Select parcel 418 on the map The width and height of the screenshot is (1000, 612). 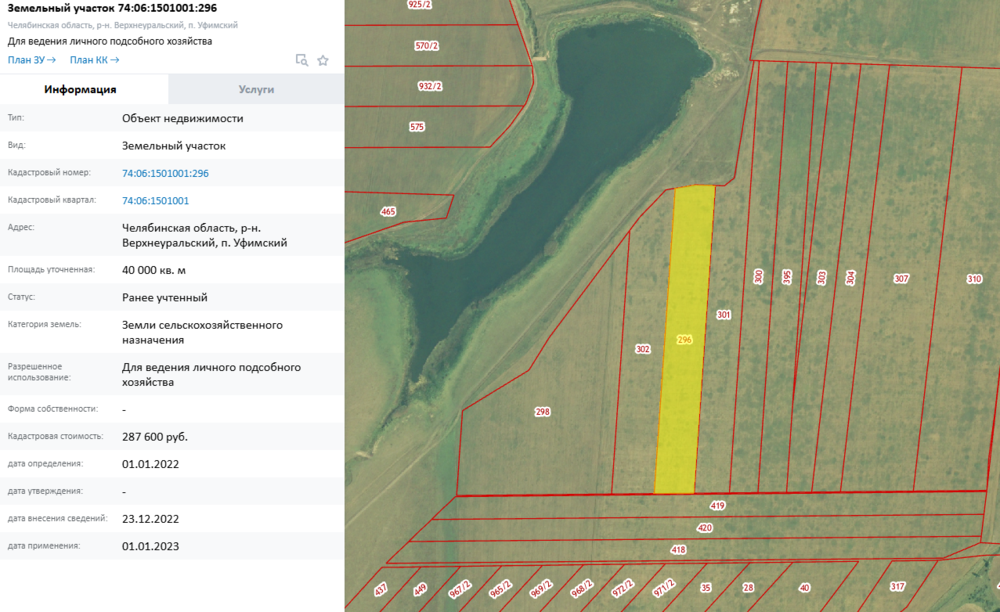point(678,550)
